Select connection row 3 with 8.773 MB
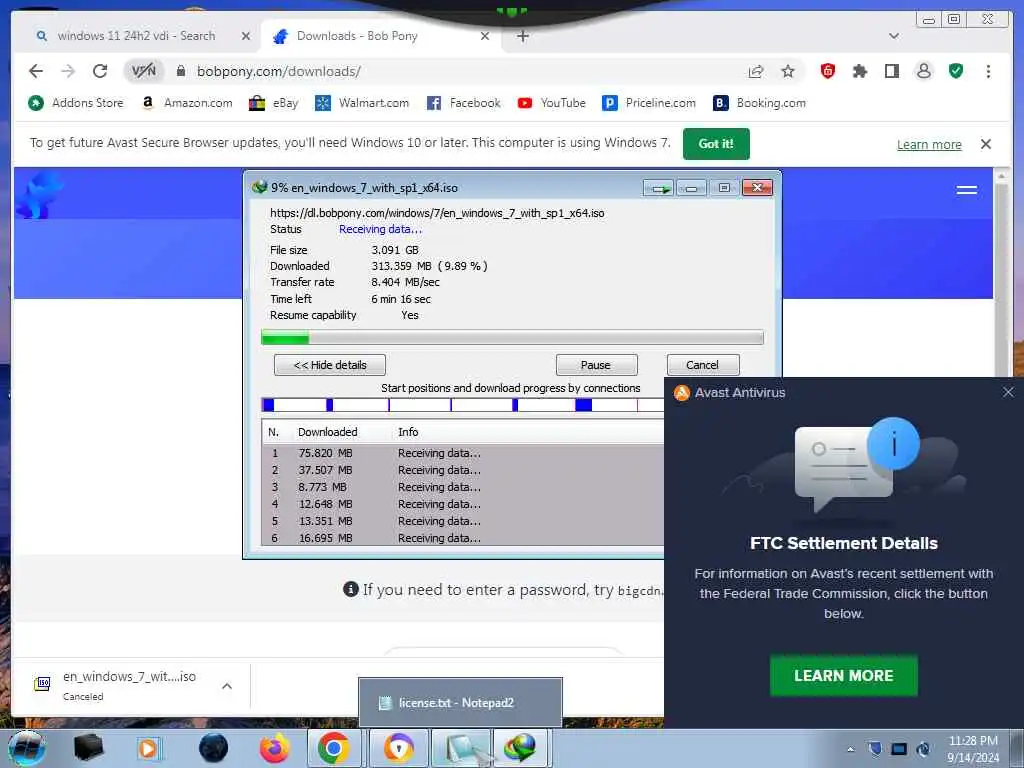Viewport: 1024px width, 768px height. point(462,487)
